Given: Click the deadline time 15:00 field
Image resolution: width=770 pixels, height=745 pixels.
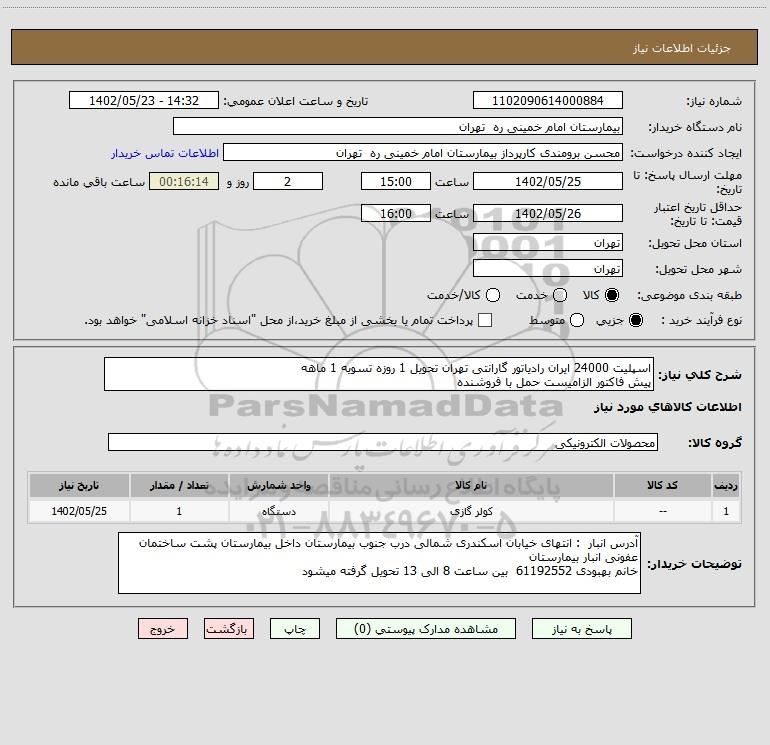Looking at the screenshot, I should (x=396, y=181).
